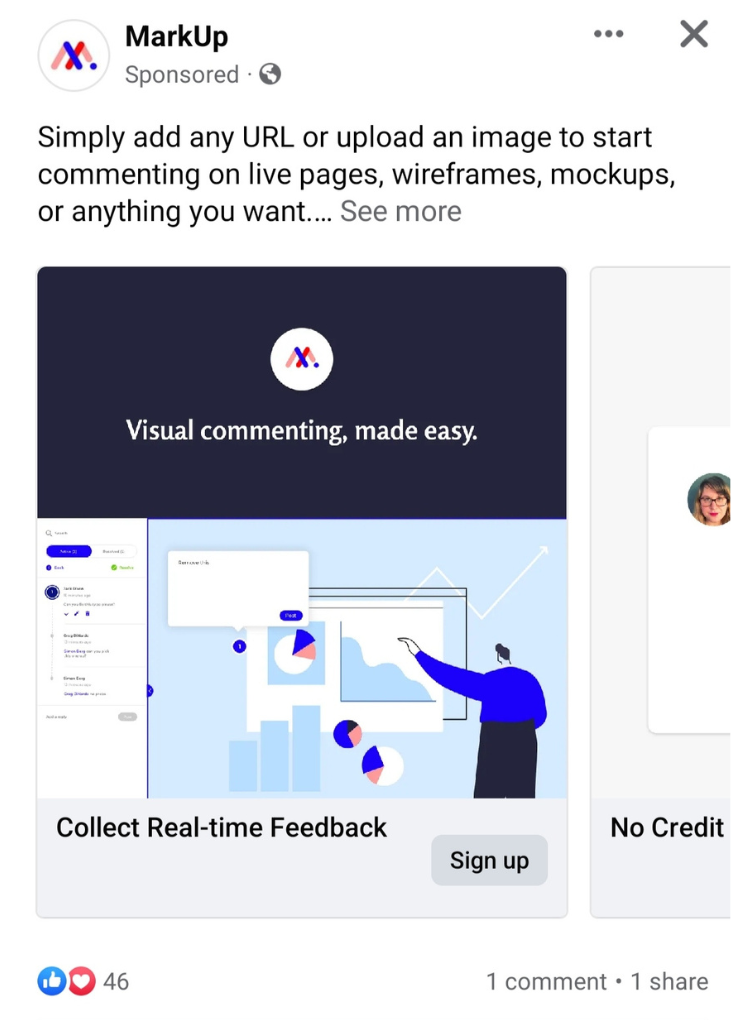Click the ad post description text
750x1020 pixels.
(356, 174)
